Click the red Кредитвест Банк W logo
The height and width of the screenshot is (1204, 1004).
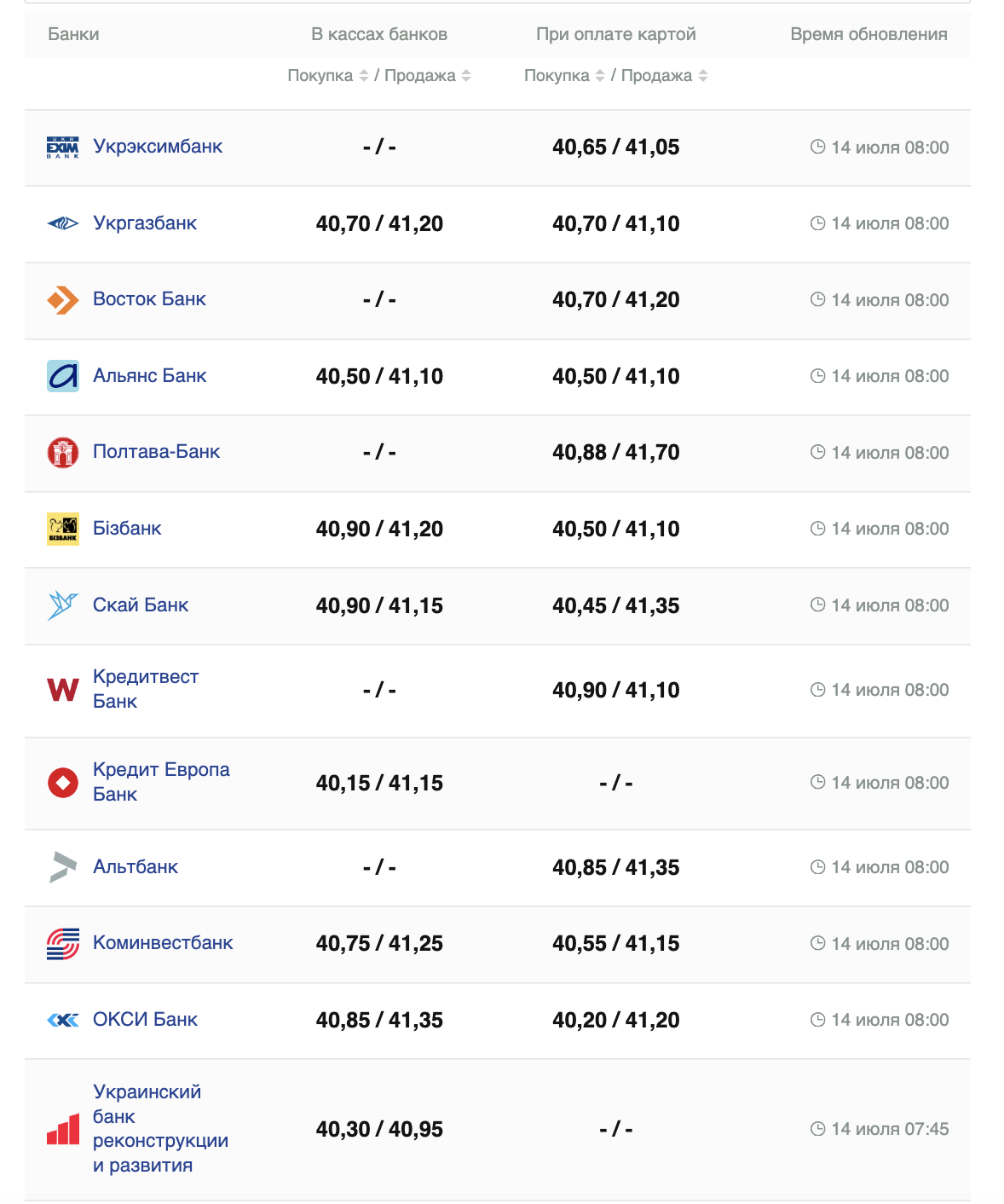(x=62, y=690)
